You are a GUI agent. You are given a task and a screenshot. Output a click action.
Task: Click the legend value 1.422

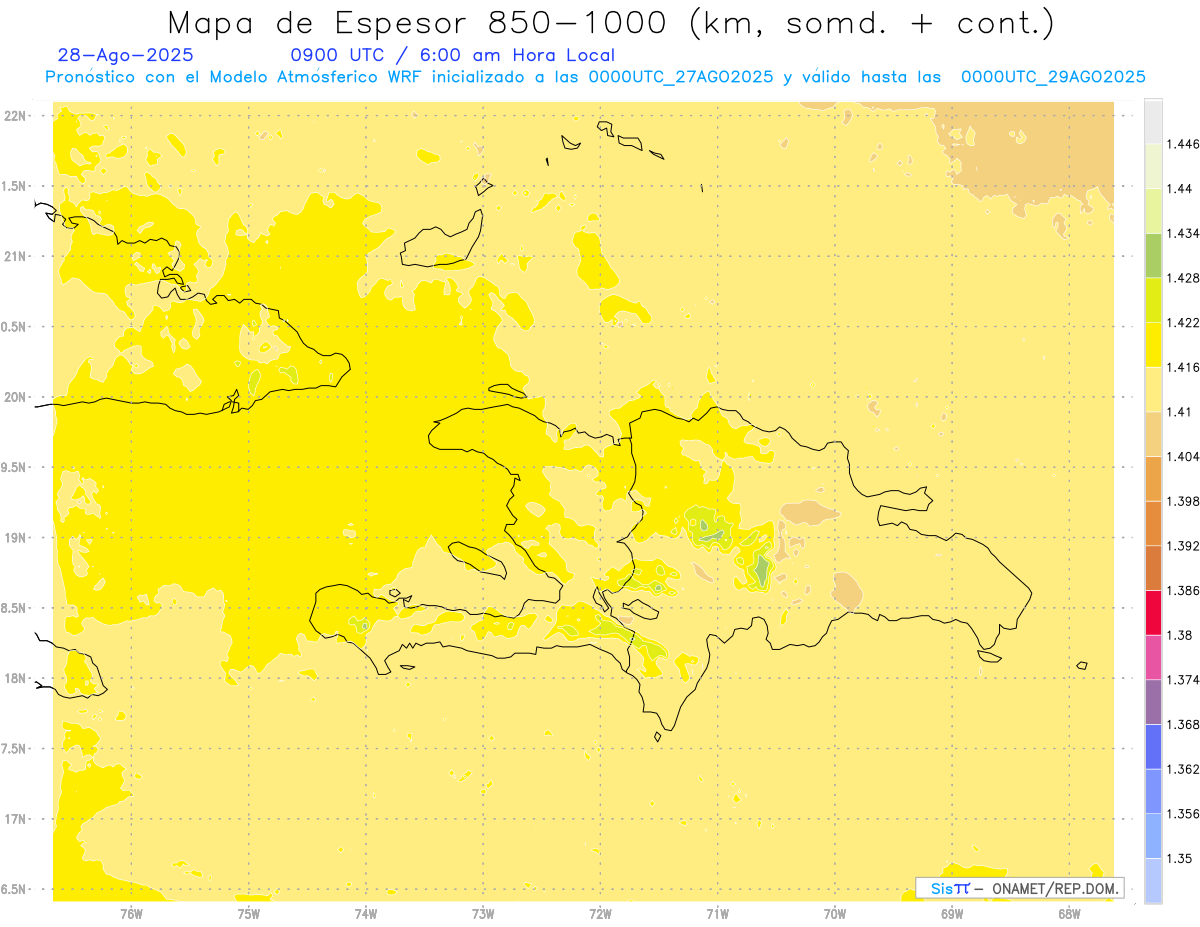(1181, 323)
